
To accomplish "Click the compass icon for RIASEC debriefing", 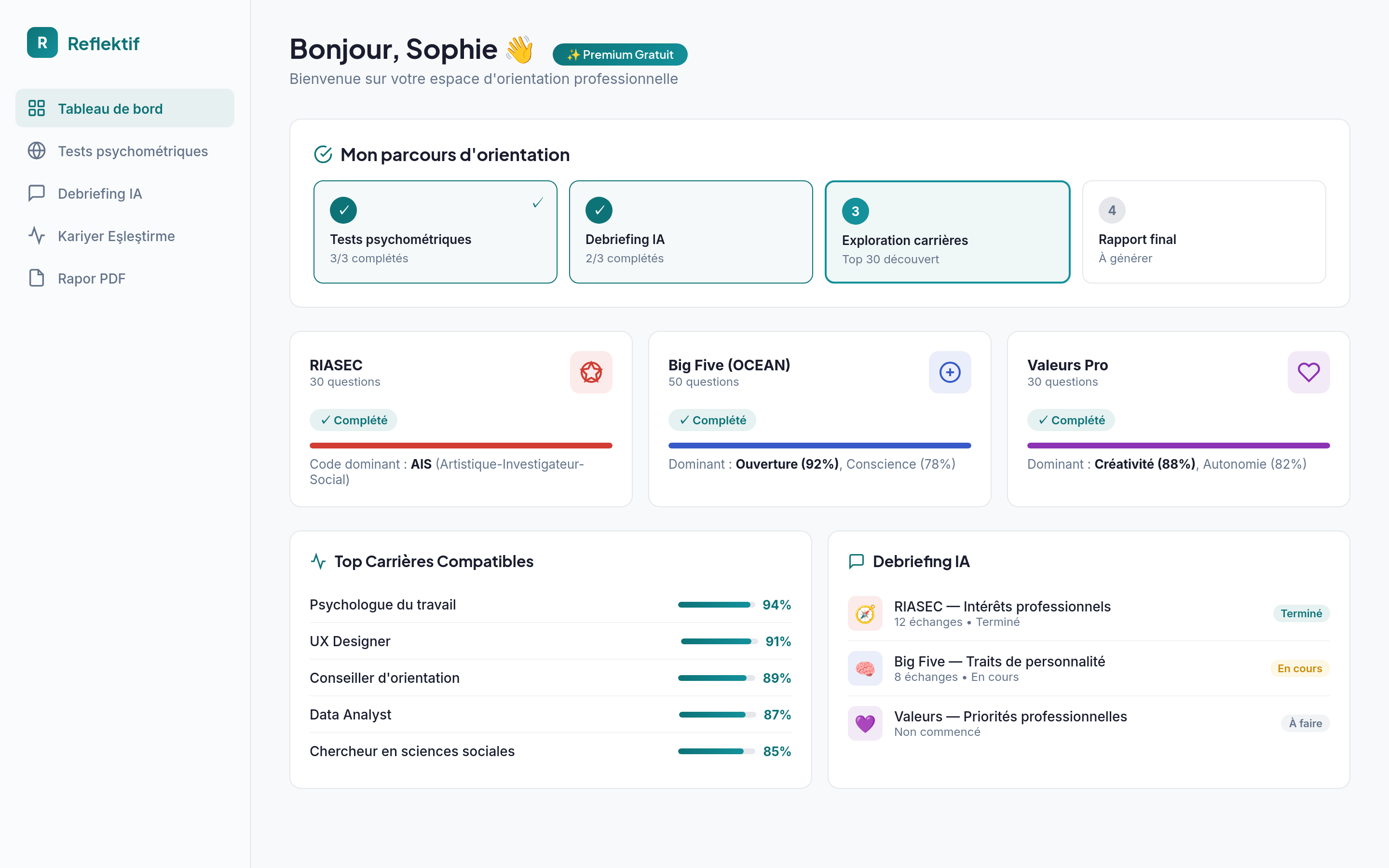I will pos(864,613).
